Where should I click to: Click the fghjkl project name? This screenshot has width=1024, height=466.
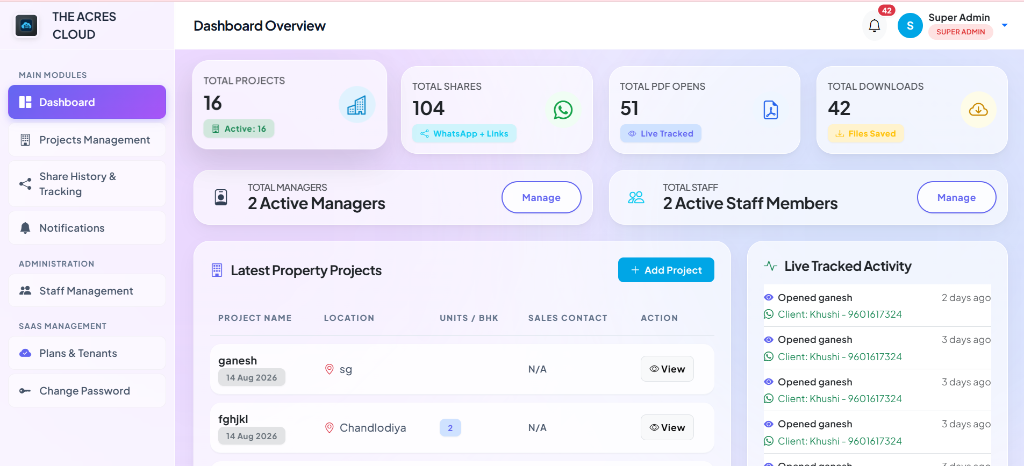[233, 418]
